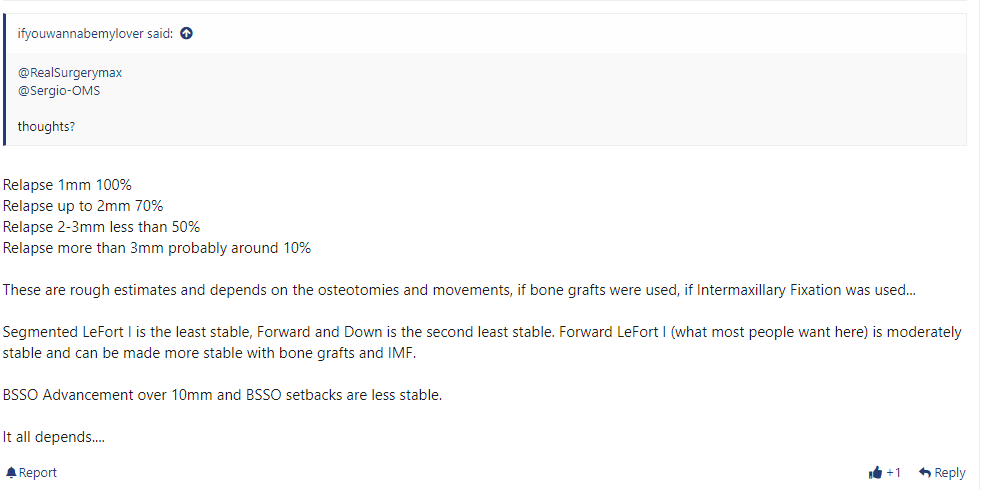Open the @RealSurgerymax mention

[70, 73]
